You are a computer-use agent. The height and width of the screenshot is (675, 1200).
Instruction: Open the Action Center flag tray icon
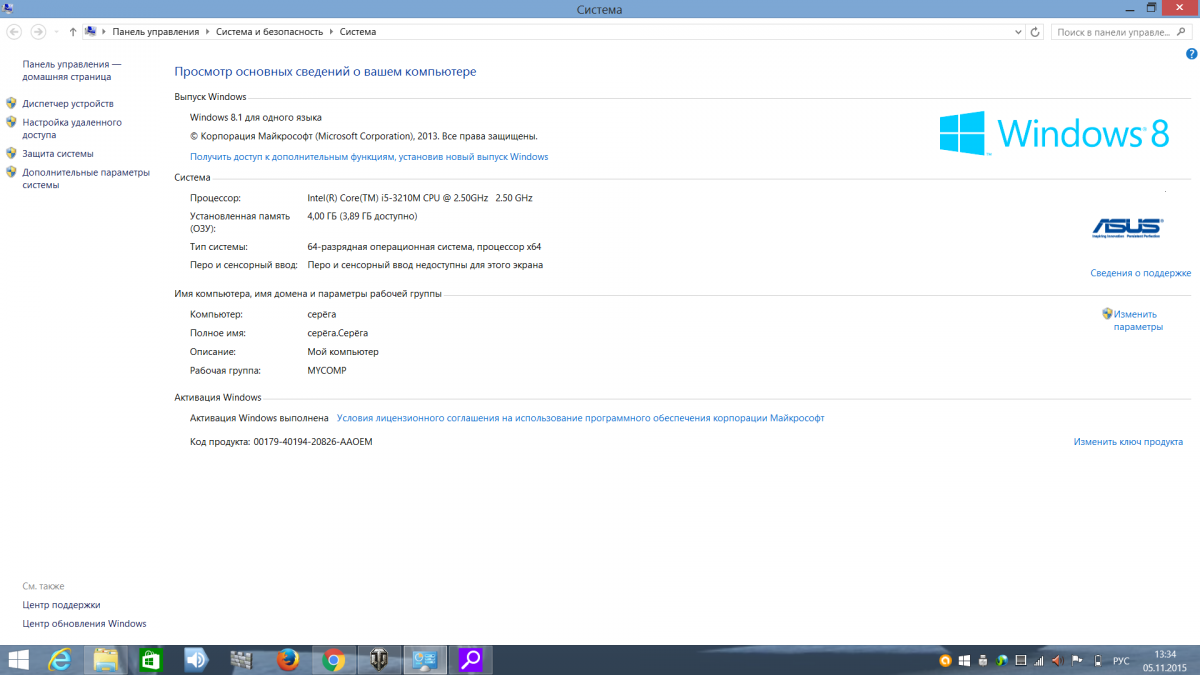[x=1076, y=661]
